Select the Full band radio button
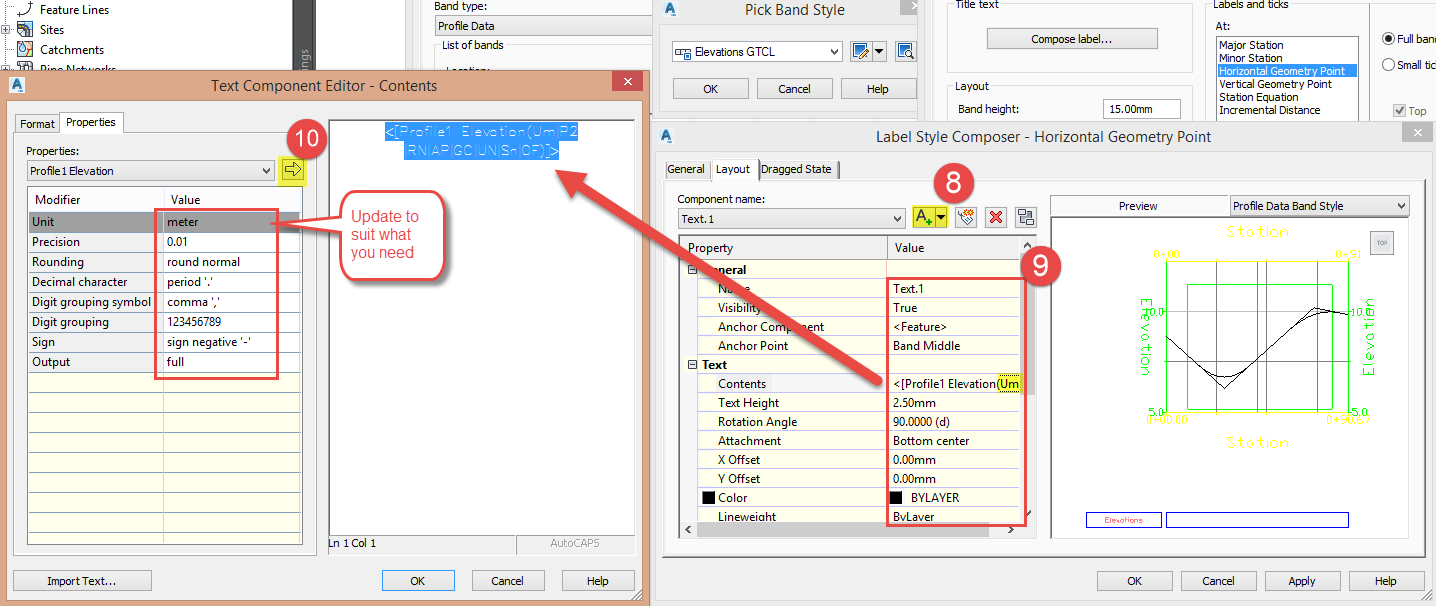1436x606 pixels. click(1388, 39)
